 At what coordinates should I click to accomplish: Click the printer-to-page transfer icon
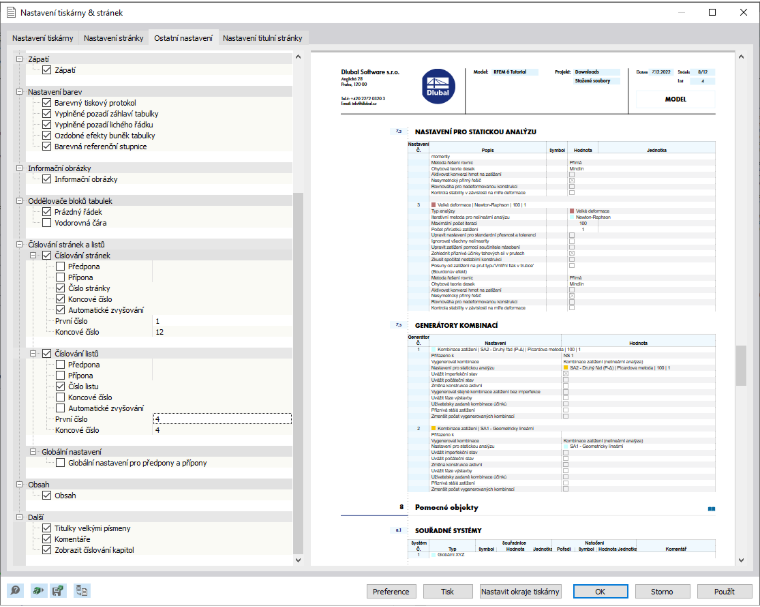point(82,591)
